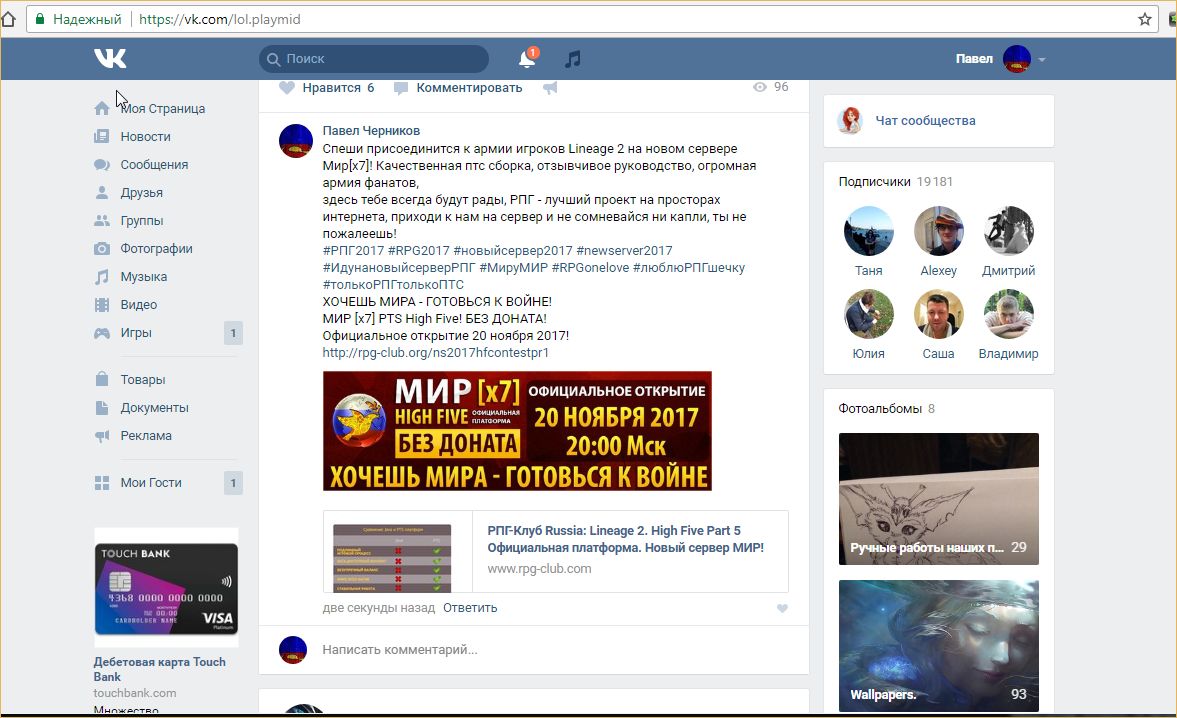The image size is (1177, 718).
Task: Open the rpg-club.org link in comment
Action: [x=435, y=353]
